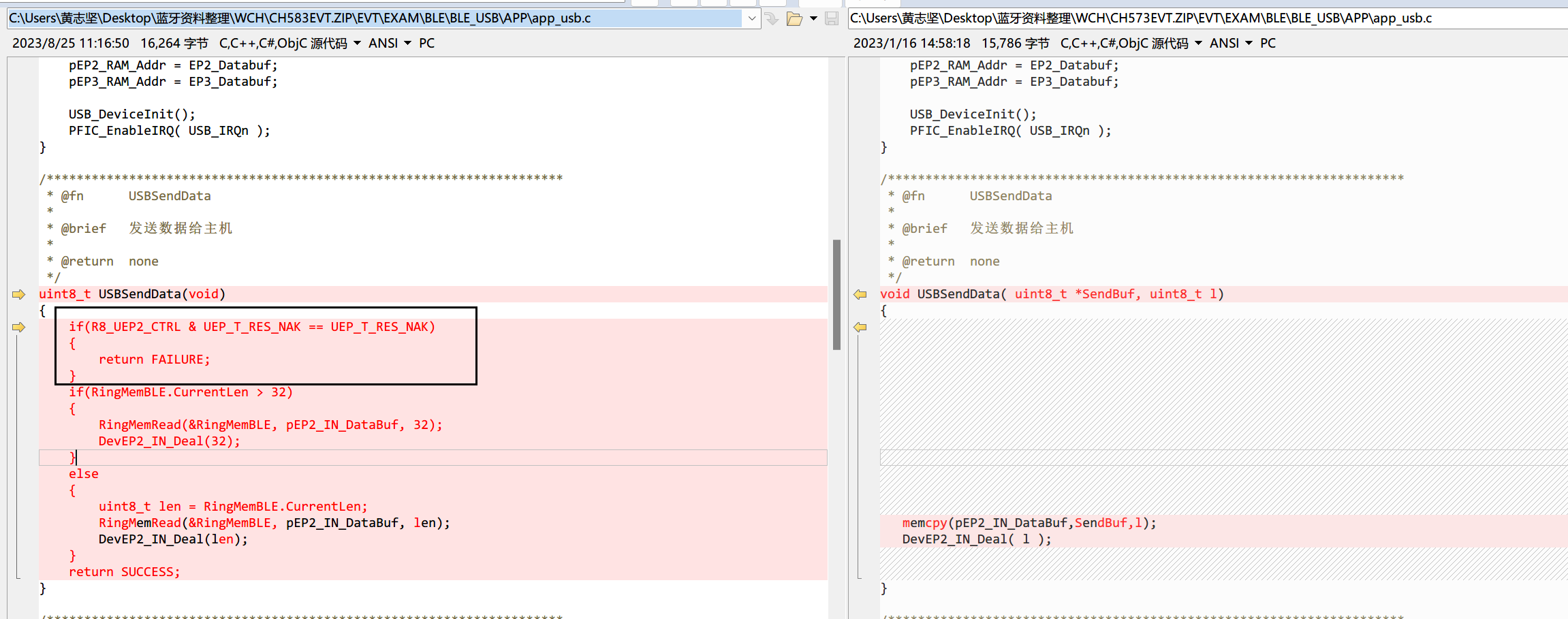Click the left pane browse folder icon
1568x619 pixels.
point(794,18)
